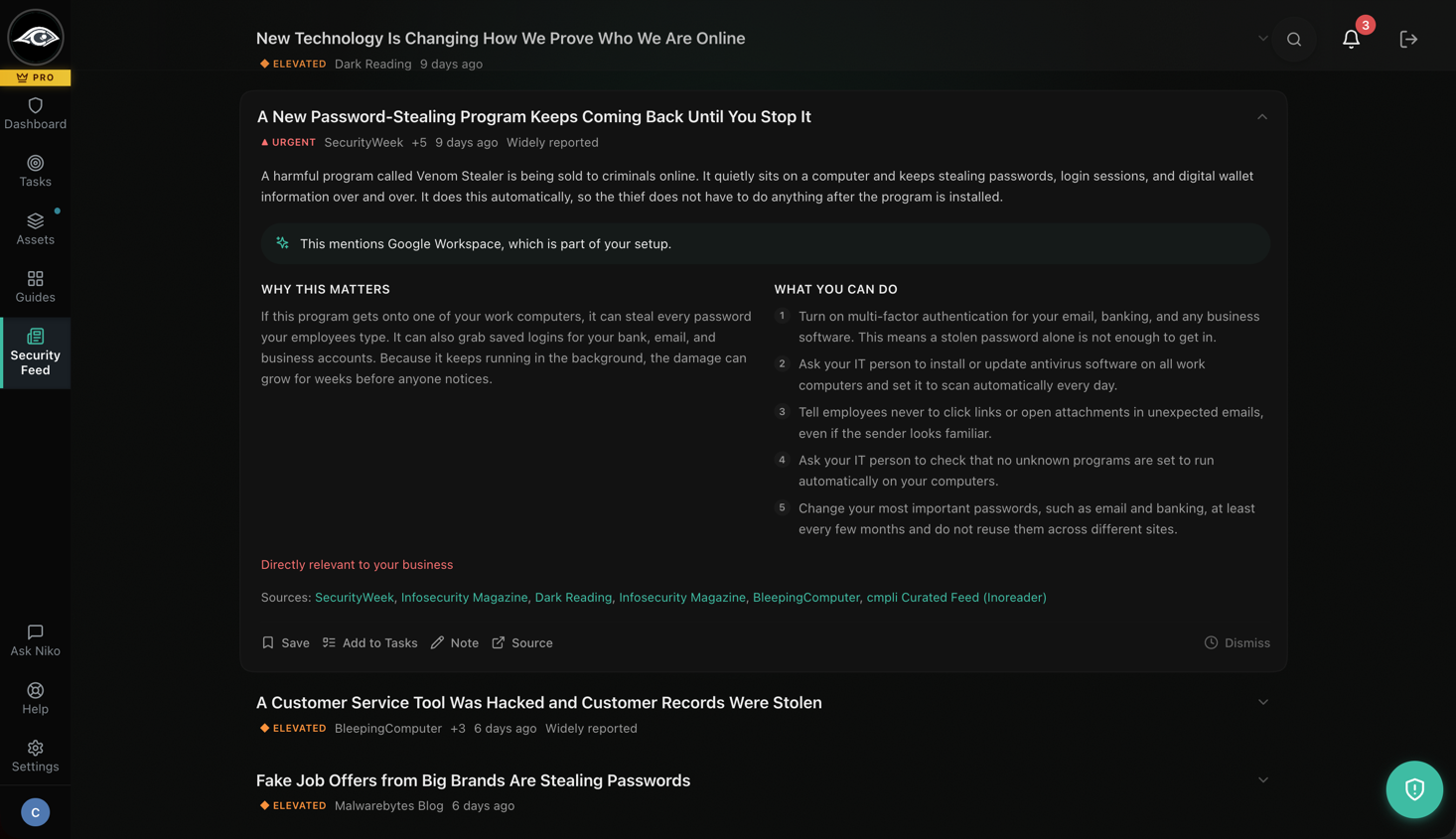Open the user avatar C
This screenshot has width=1456, height=839.
click(x=35, y=812)
